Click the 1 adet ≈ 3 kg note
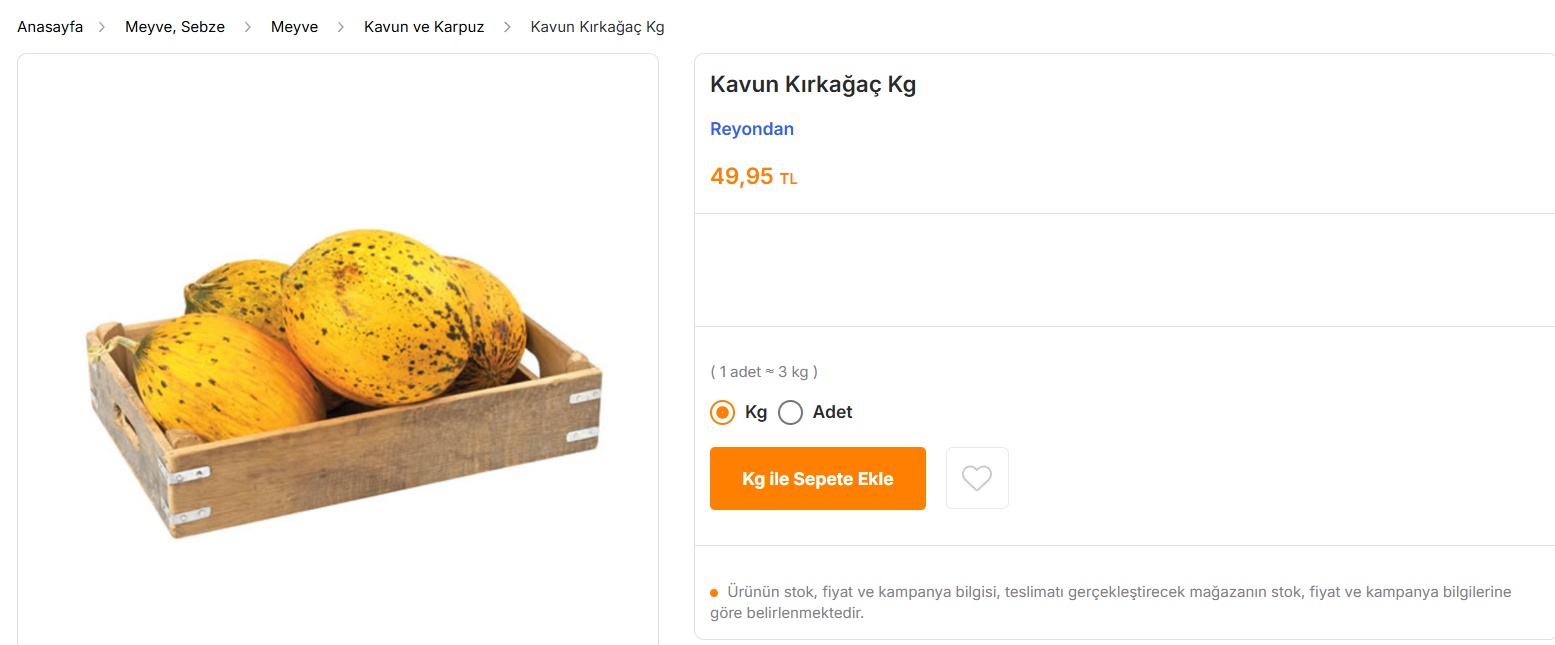 [764, 372]
